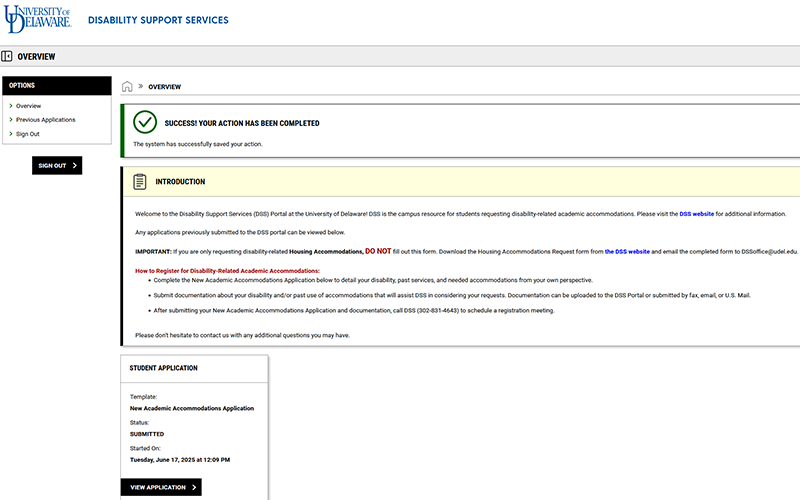This screenshot has height=500, width=800.
Task: Click Disability Support Services header title
Action: [x=158, y=20]
